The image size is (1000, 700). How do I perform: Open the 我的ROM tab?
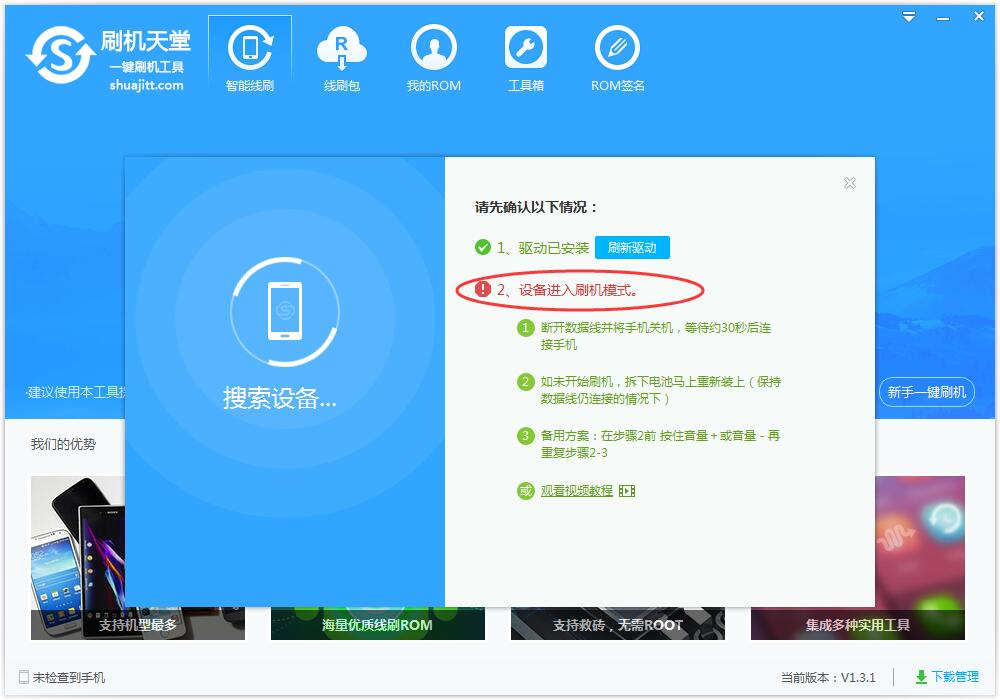(x=434, y=57)
